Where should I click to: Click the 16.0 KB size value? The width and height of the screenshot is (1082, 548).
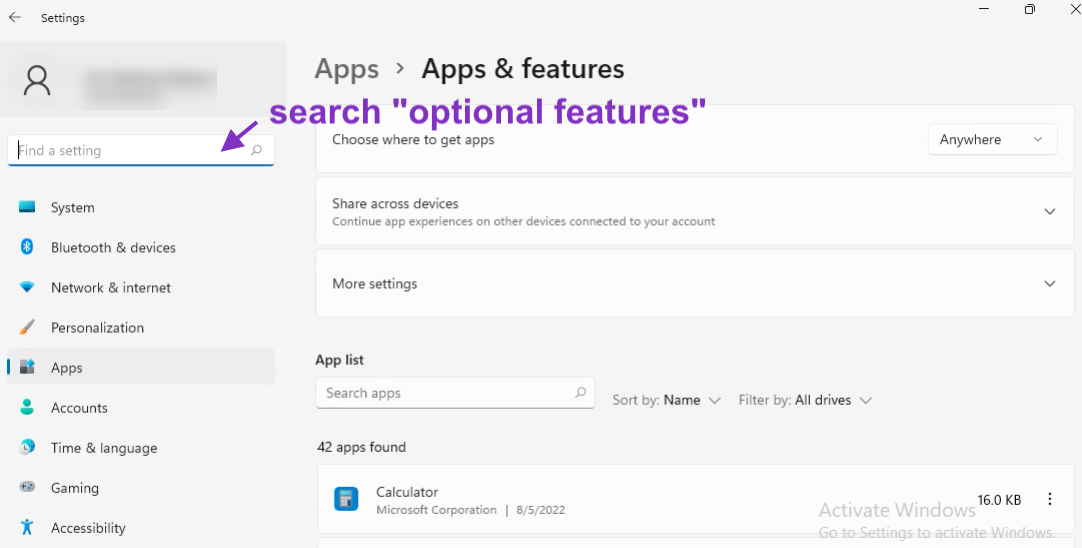[999, 500]
